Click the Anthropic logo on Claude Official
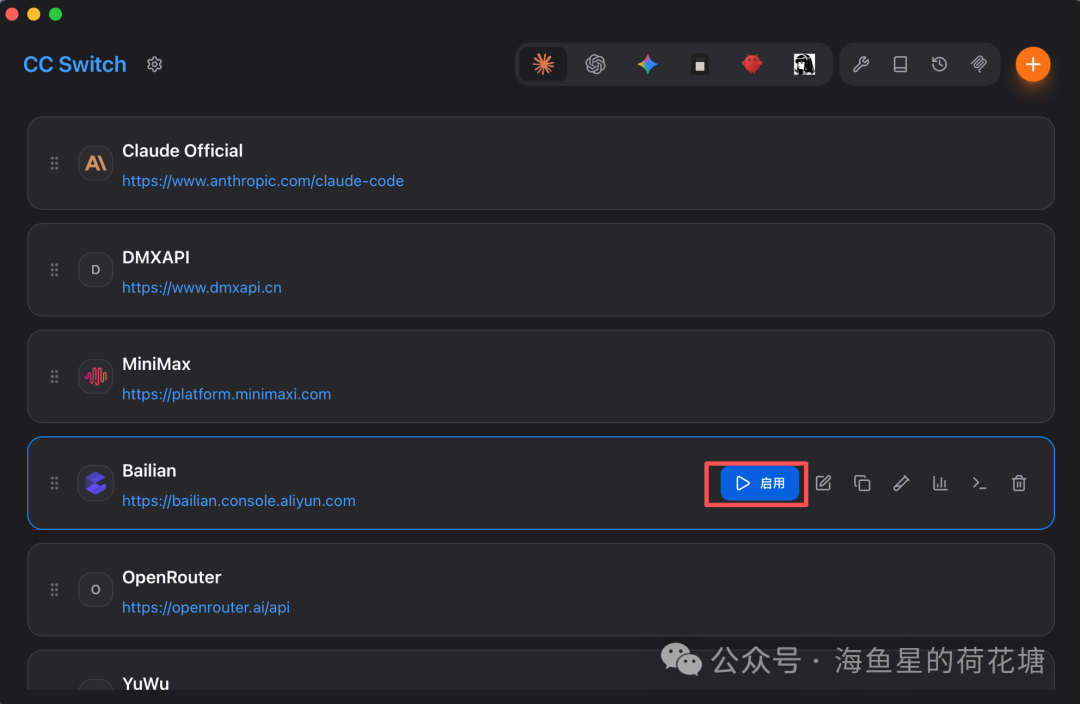The height and width of the screenshot is (704, 1080). 96,163
